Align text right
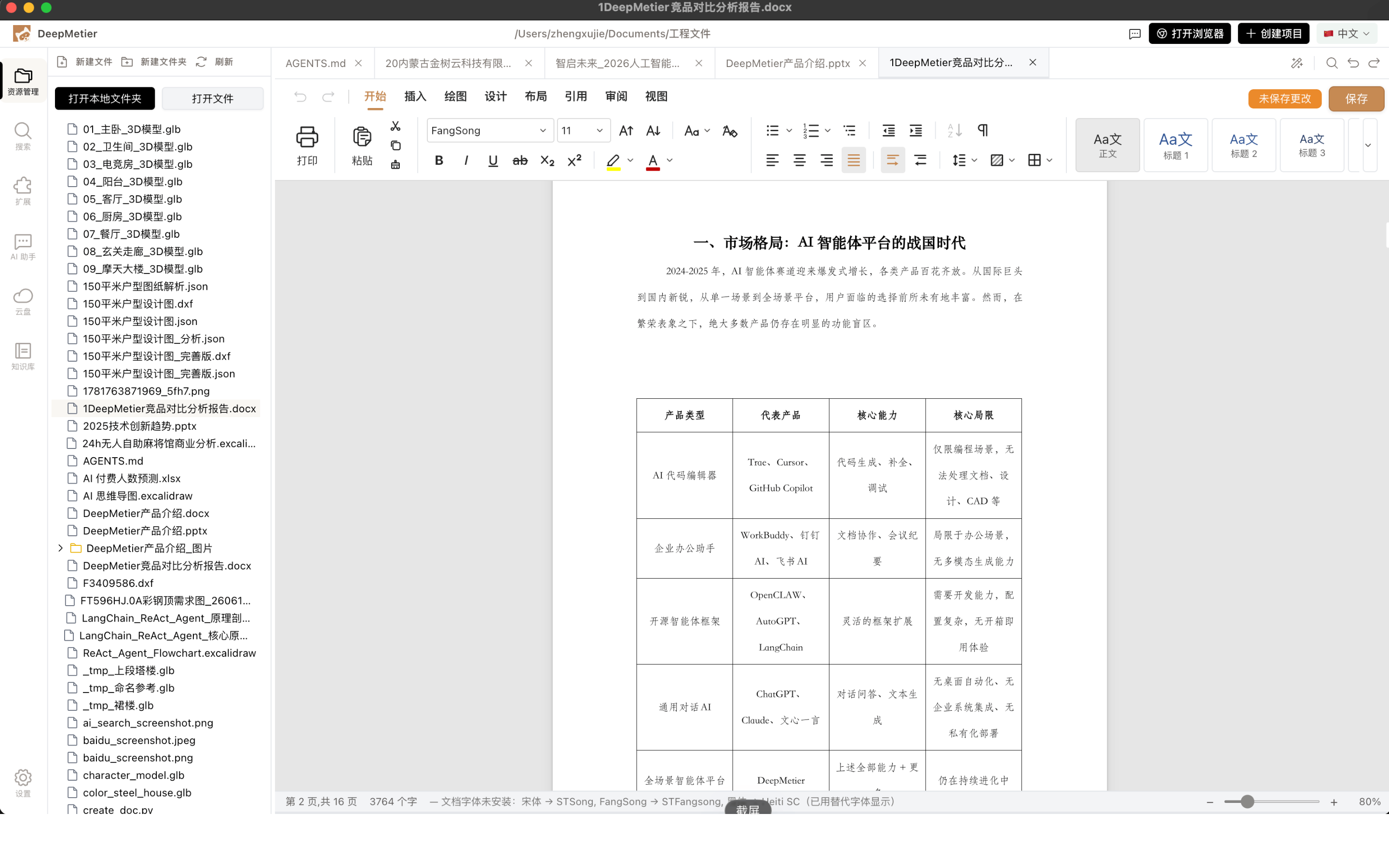This screenshot has width=1389, height=868. pyautogui.click(x=827, y=161)
